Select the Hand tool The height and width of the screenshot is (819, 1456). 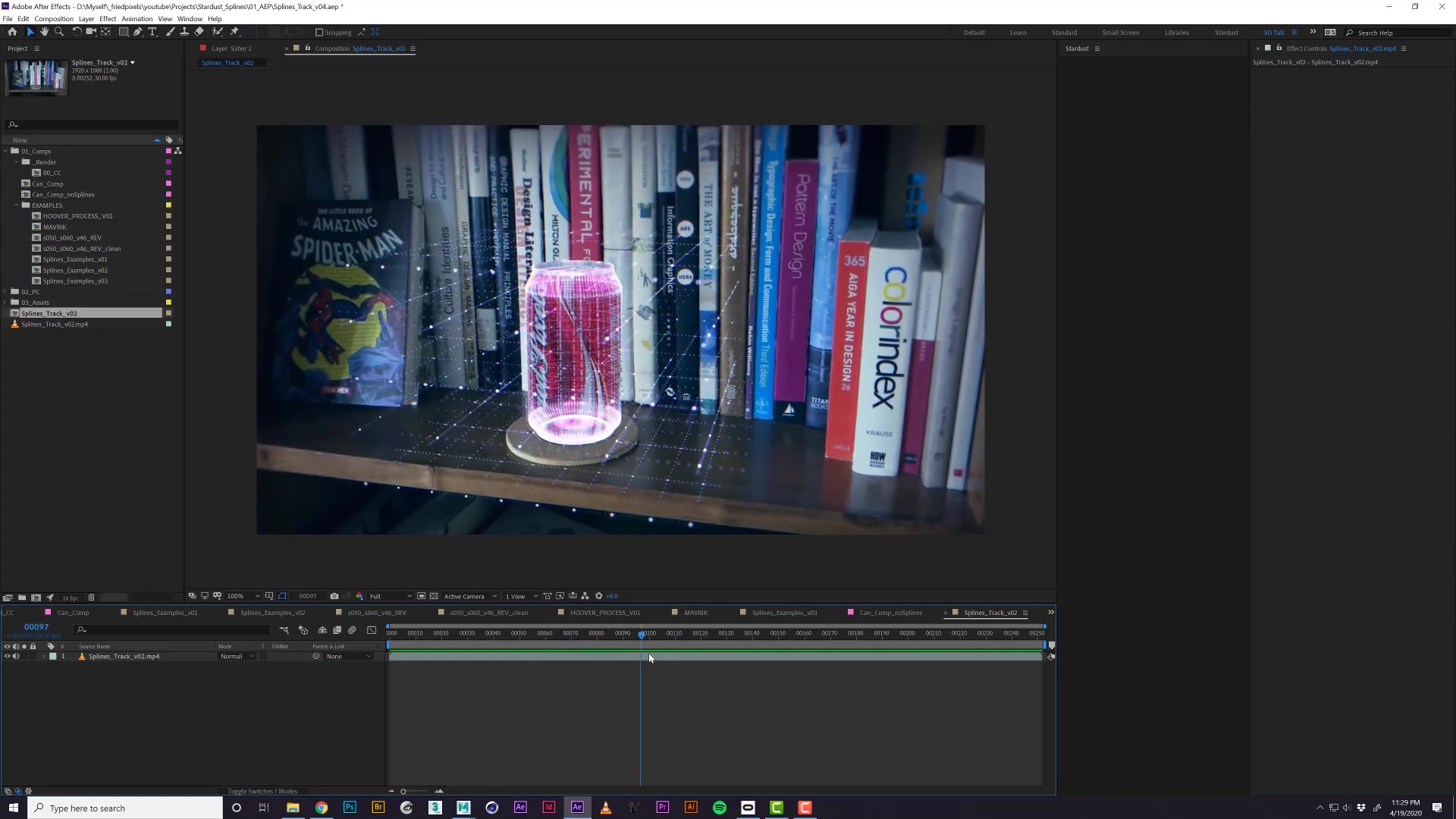pyautogui.click(x=44, y=32)
